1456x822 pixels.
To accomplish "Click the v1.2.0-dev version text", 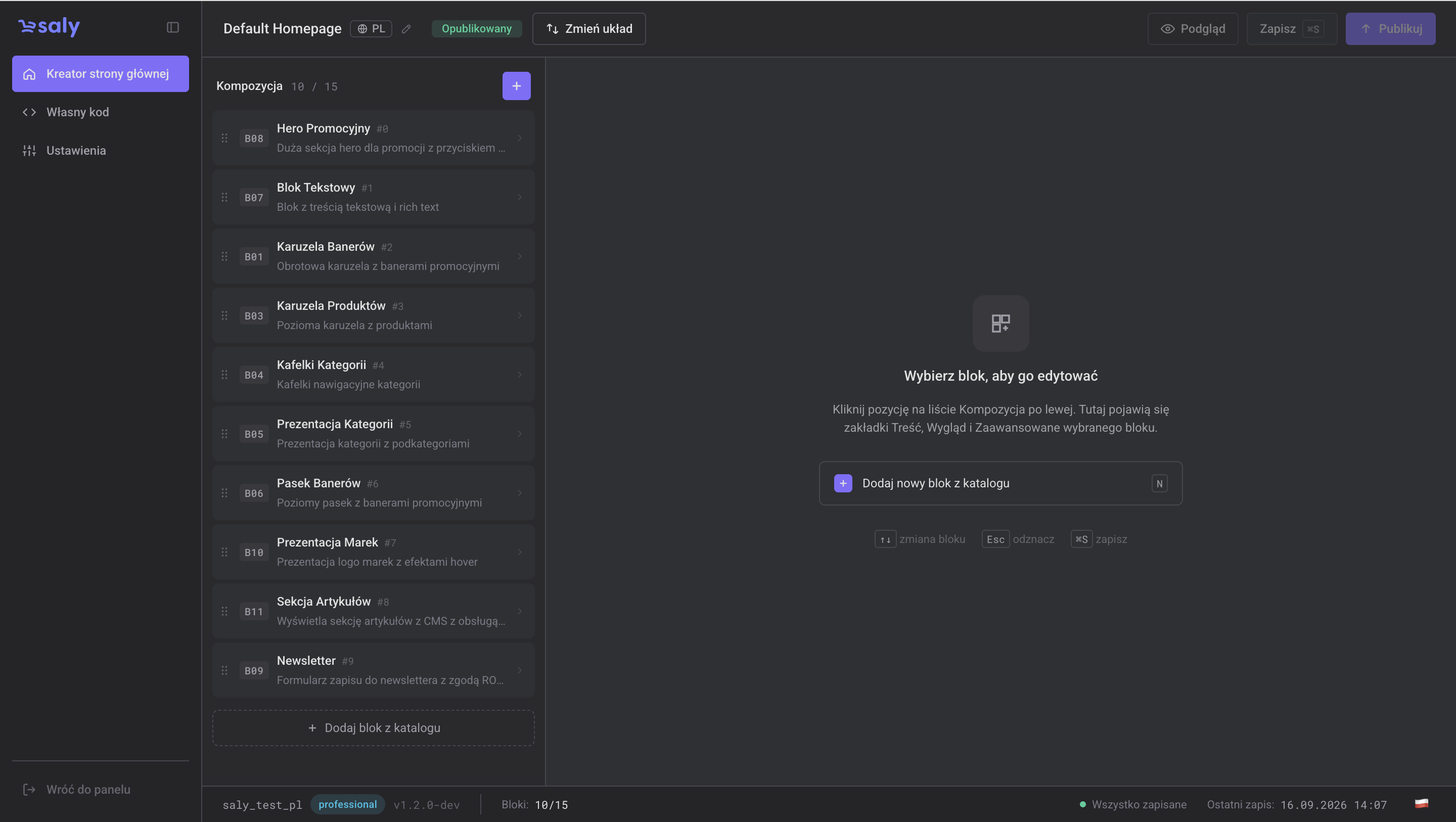I will [x=427, y=805].
